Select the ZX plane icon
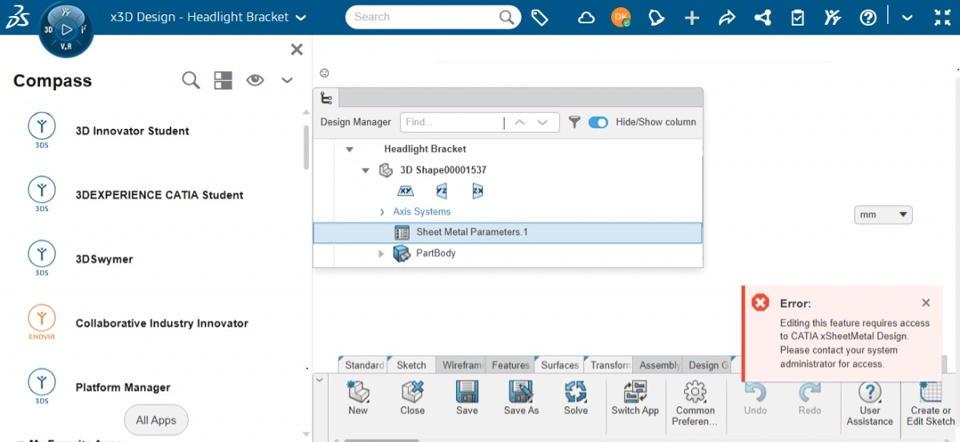 click(478, 191)
